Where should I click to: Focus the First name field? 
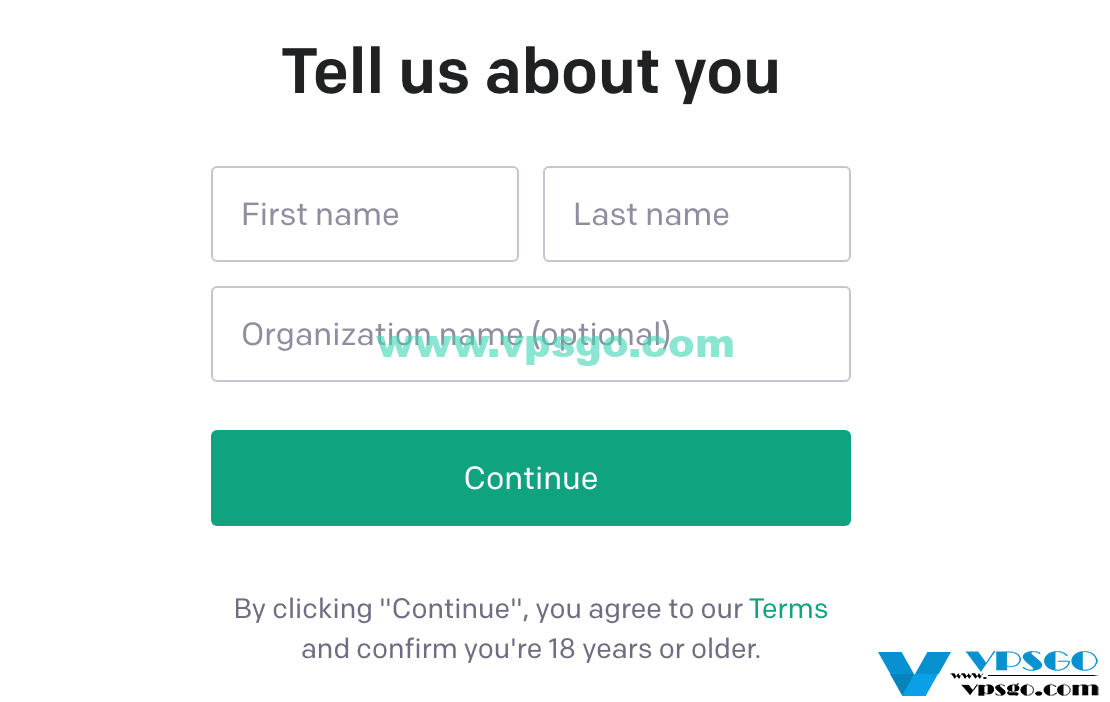[365, 214]
